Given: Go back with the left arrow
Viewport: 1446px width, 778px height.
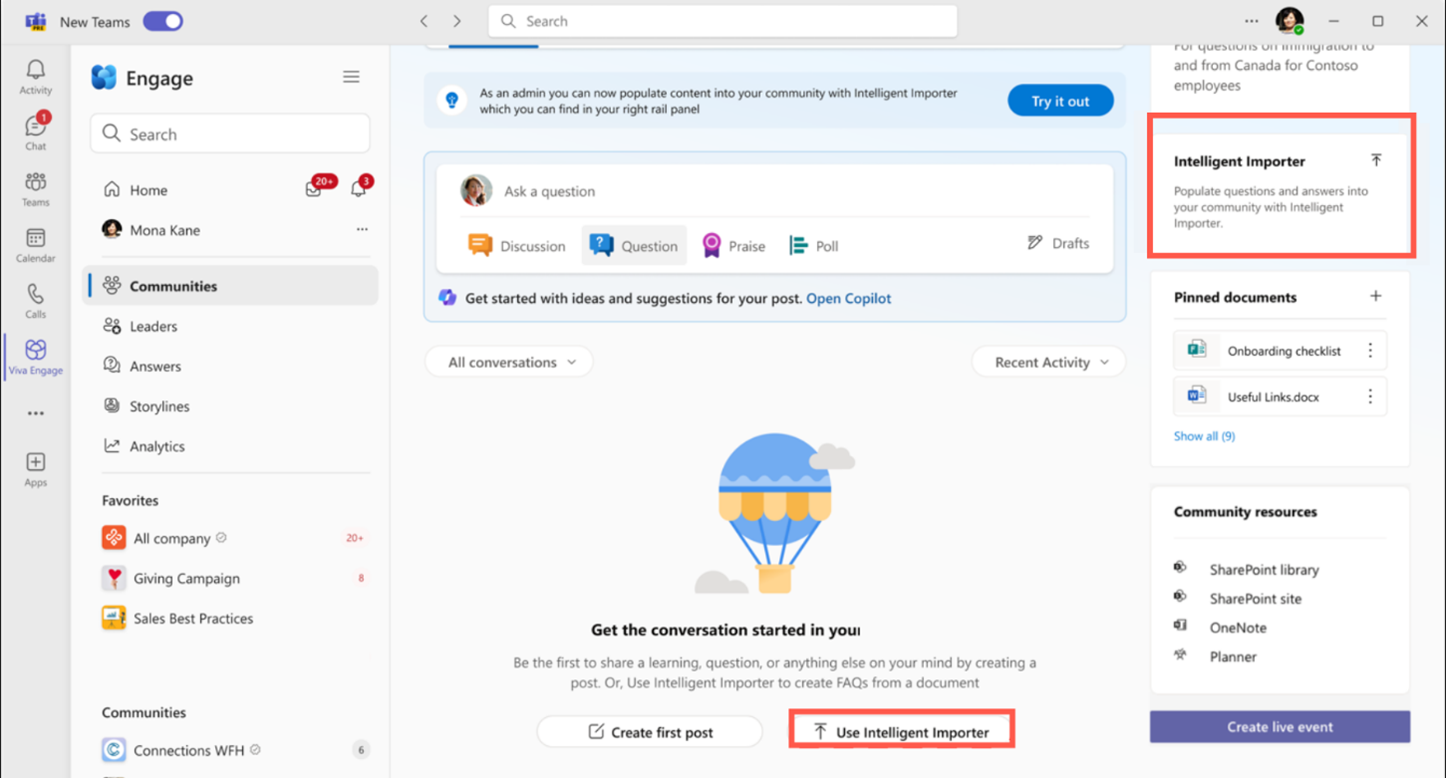Looking at the screenshot, I should (424, 21).
